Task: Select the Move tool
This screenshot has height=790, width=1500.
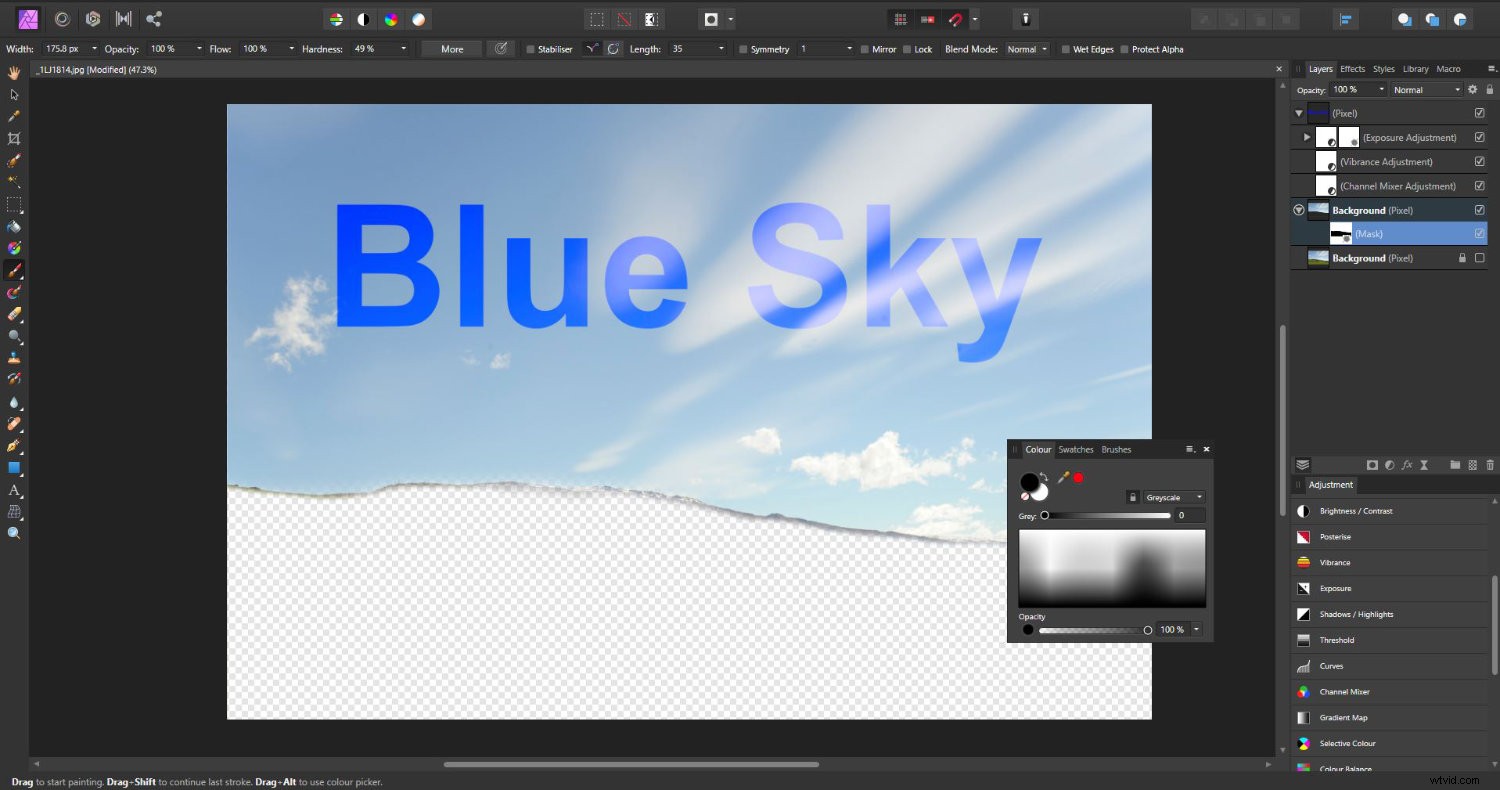Action: point(13,94)
